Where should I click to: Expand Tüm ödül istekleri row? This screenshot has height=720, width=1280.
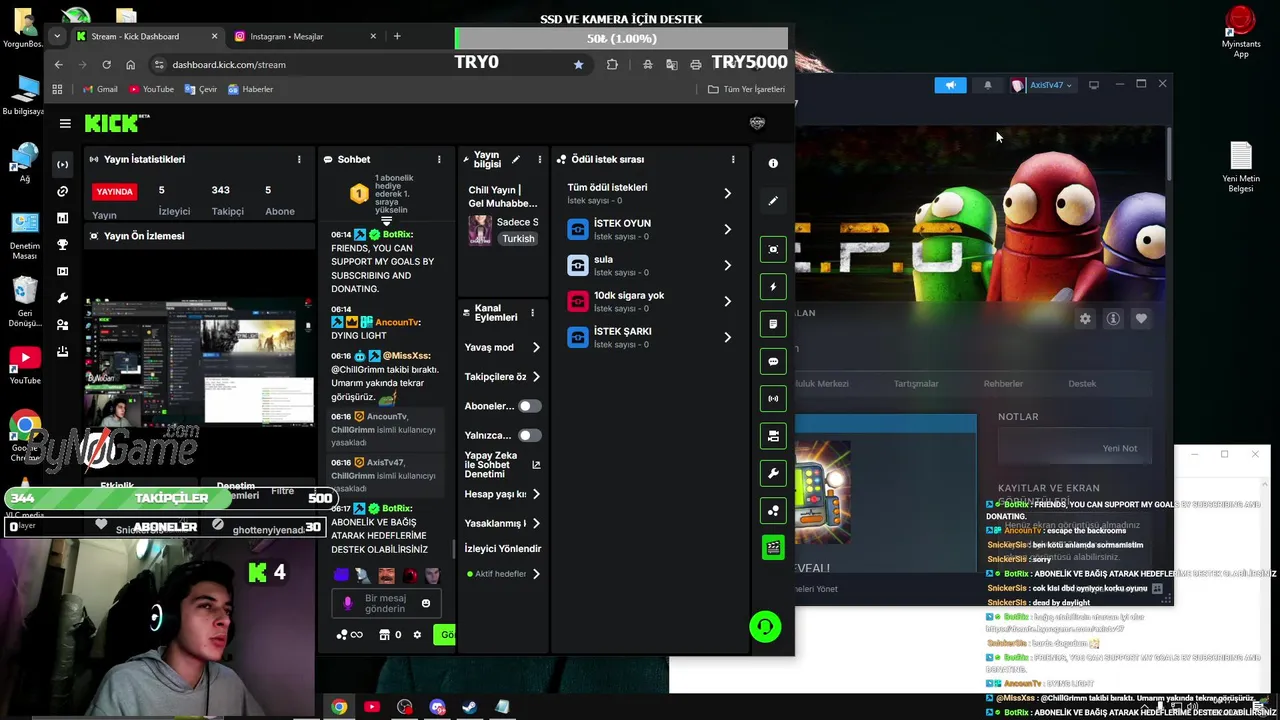click(x=727, y=193)
